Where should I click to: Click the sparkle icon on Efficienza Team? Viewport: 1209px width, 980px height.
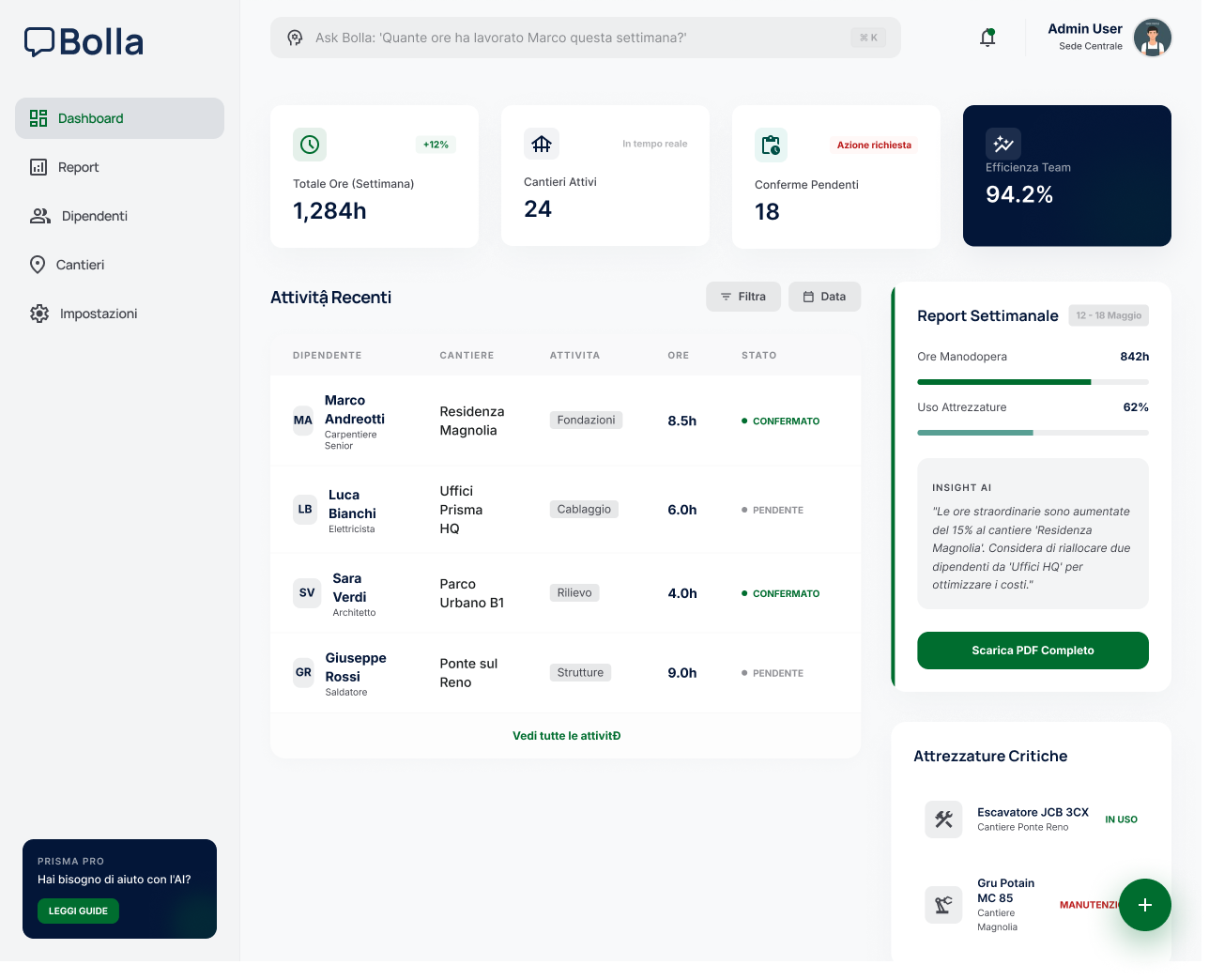click(x=1003, y=144)
